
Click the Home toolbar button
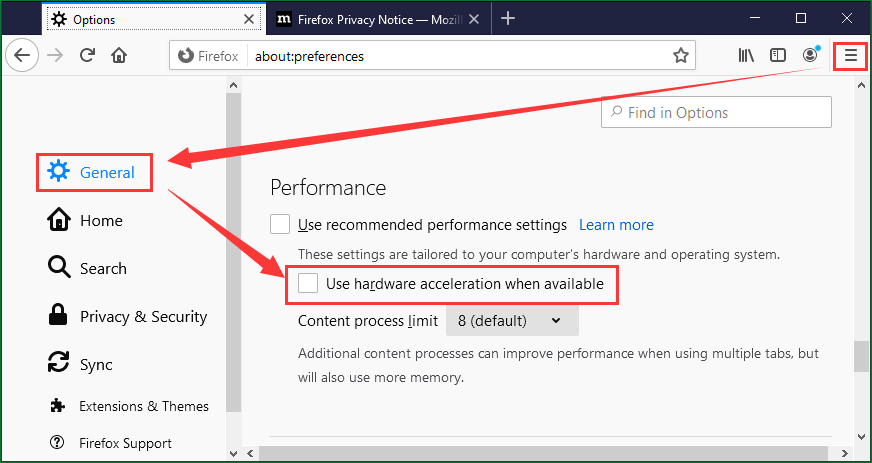119,56
